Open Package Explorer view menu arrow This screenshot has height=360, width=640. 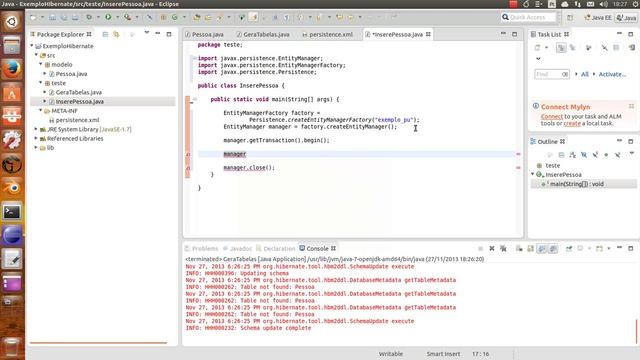point(147,33)
